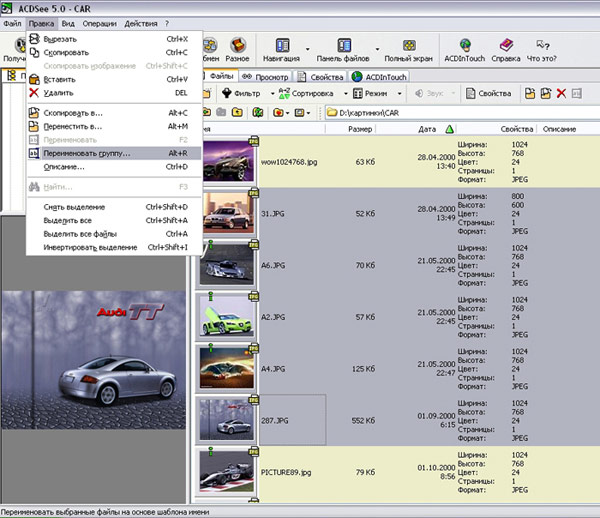The image size is (600, 518).
Task: Open the Файл menu
Action: (13, 23)
